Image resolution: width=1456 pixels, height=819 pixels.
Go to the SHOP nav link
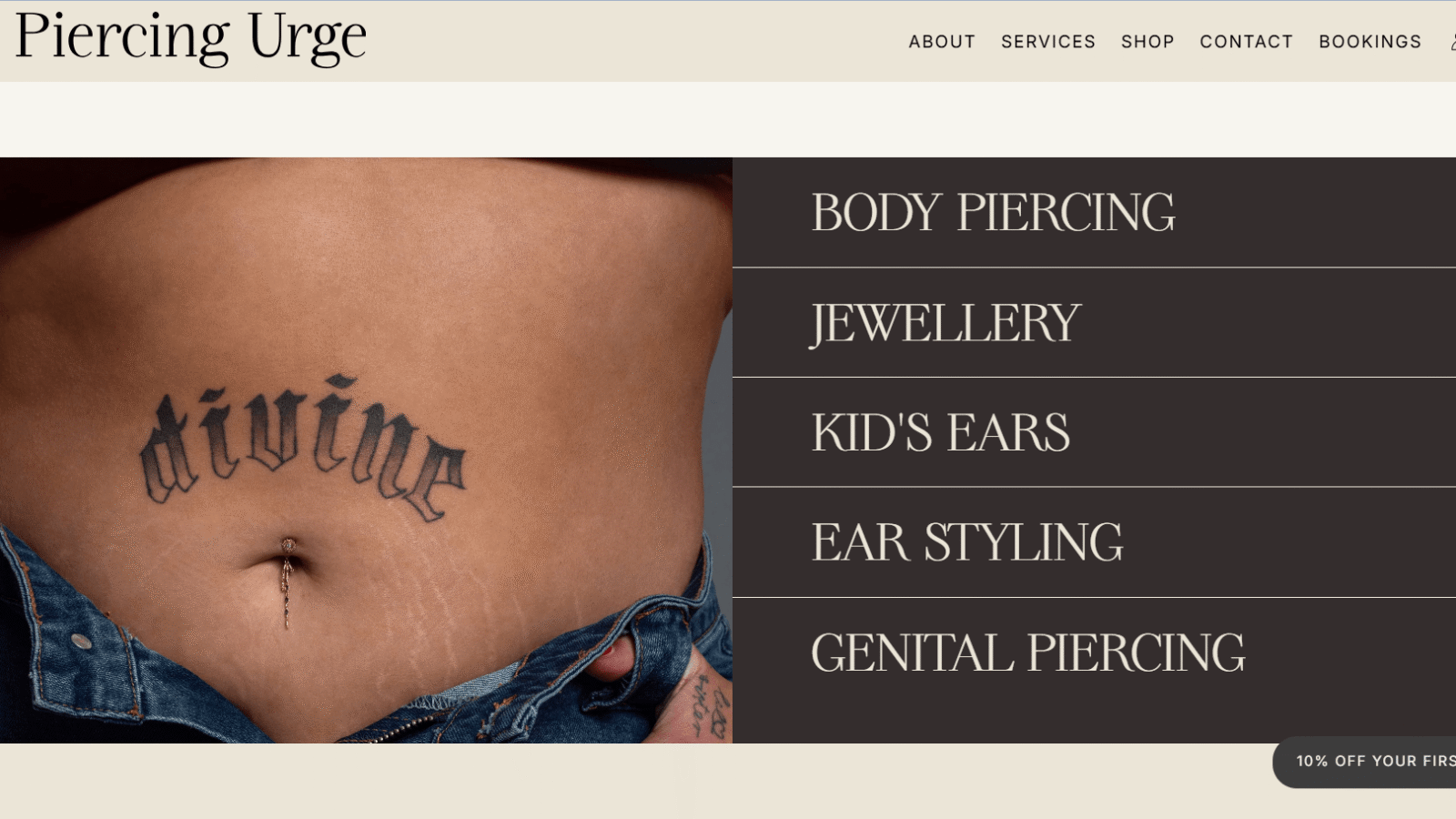tap(1148, 42)
